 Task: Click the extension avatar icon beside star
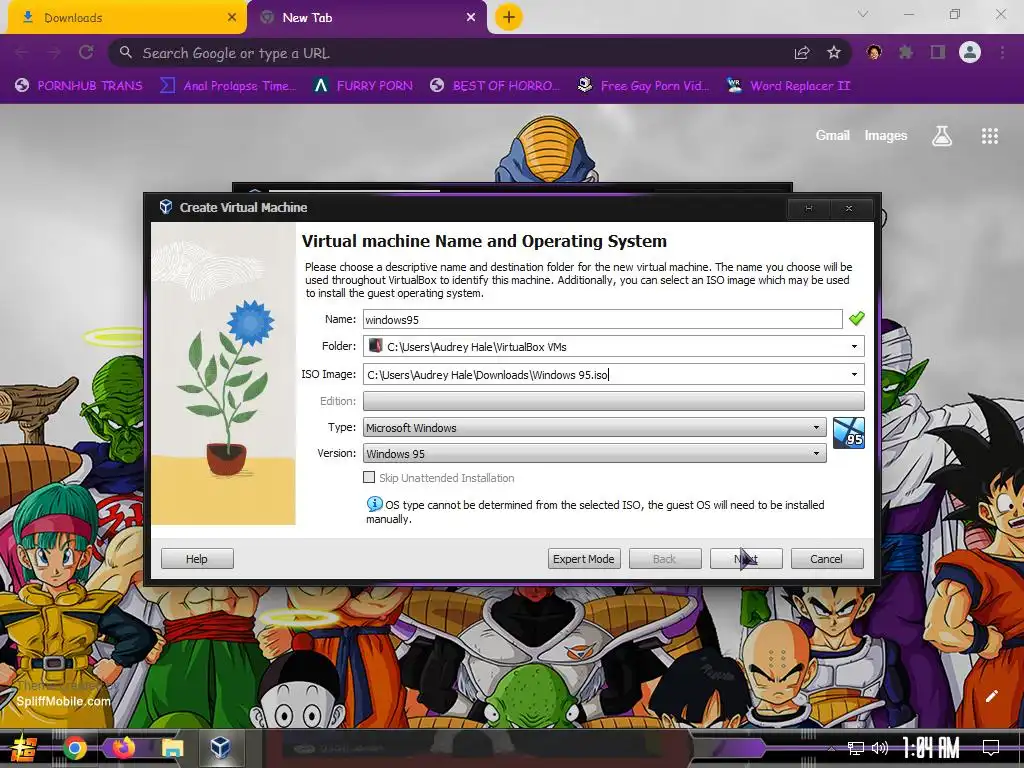(x=874, y=52)
